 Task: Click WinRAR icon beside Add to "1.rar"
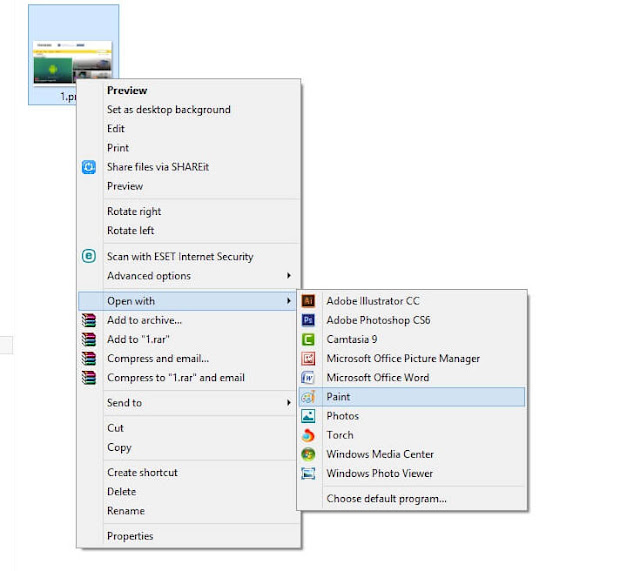[x=89, y=340]
